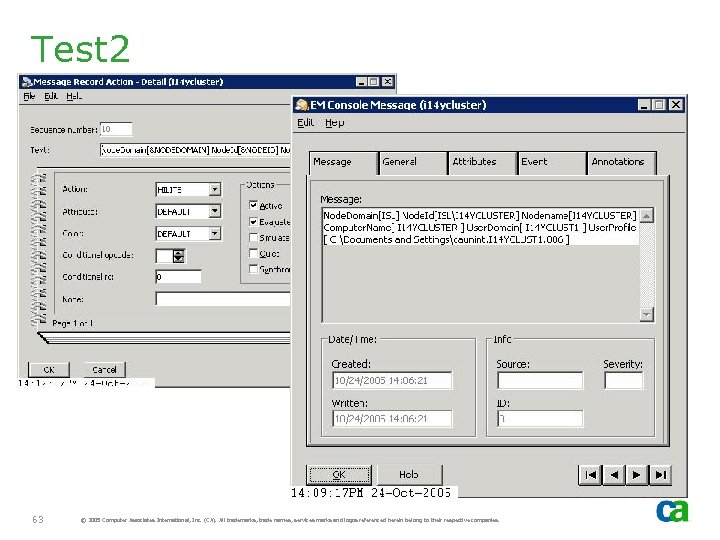
Task: Click Cancel in Message Record Action window
Action: [x=104, y=369]
